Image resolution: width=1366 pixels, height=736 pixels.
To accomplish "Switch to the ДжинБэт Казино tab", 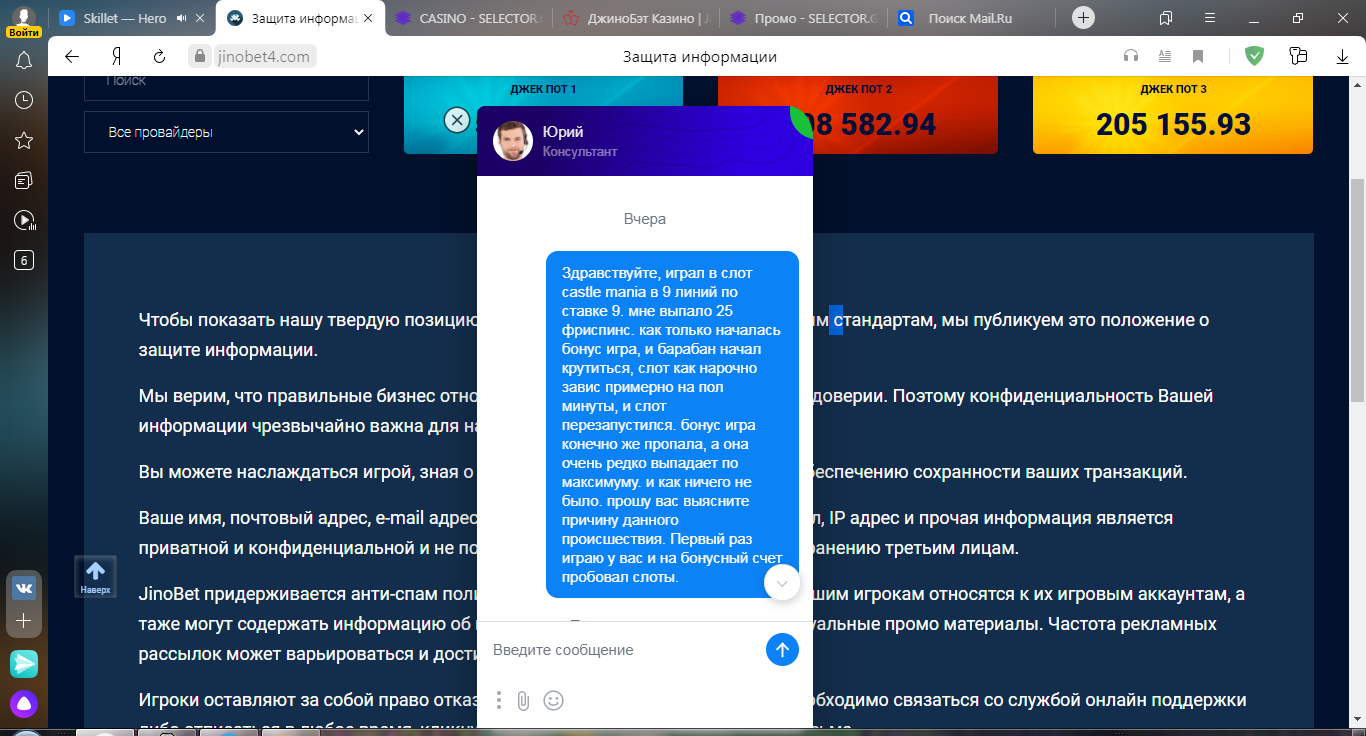I will coord(636,18).
